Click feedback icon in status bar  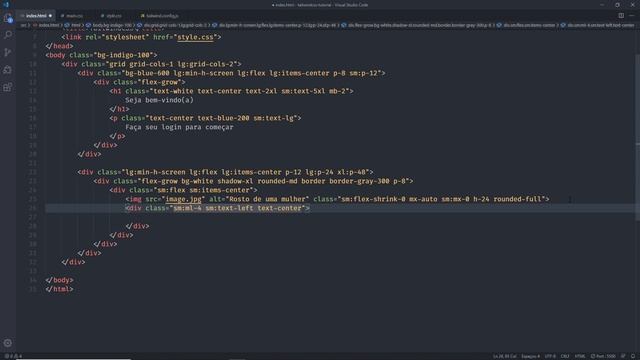pos(623,356)
